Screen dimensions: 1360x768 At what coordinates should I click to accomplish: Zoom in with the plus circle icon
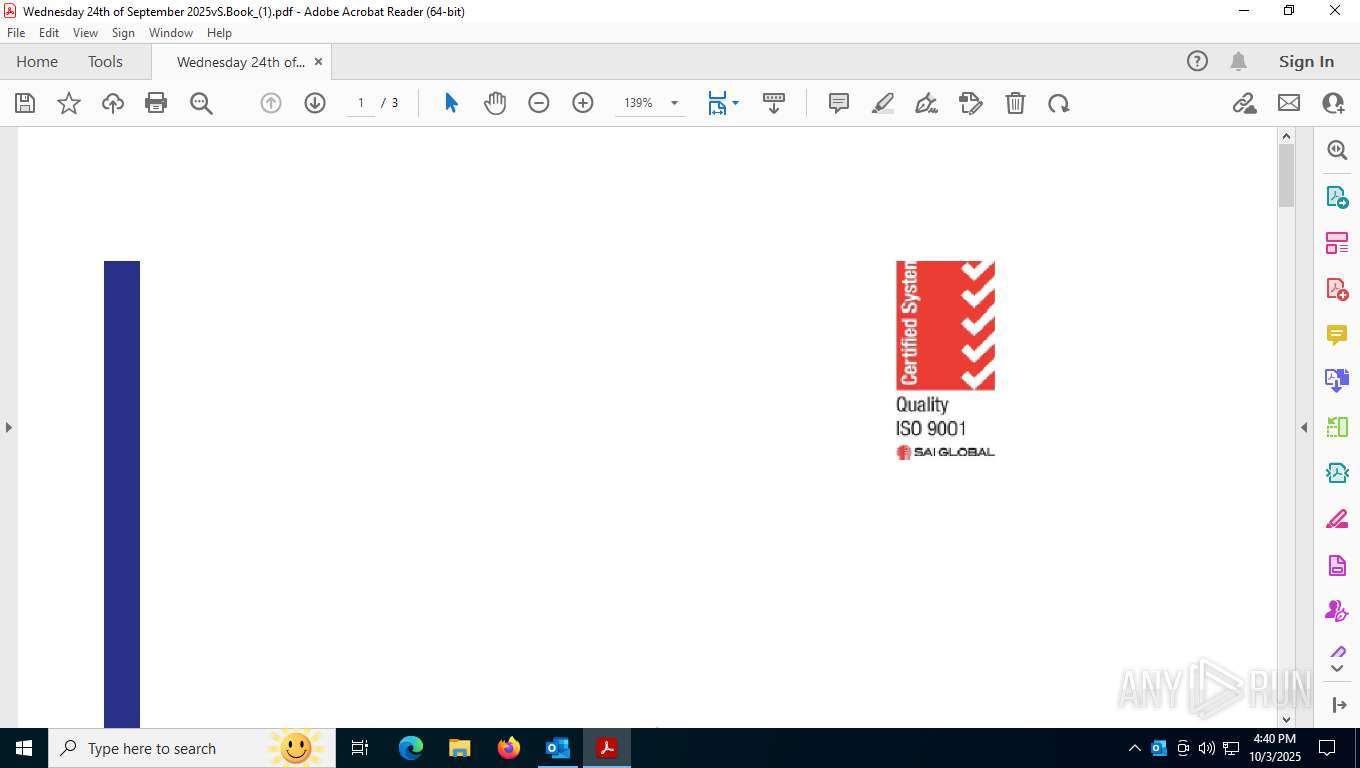(x=583, y=103)
